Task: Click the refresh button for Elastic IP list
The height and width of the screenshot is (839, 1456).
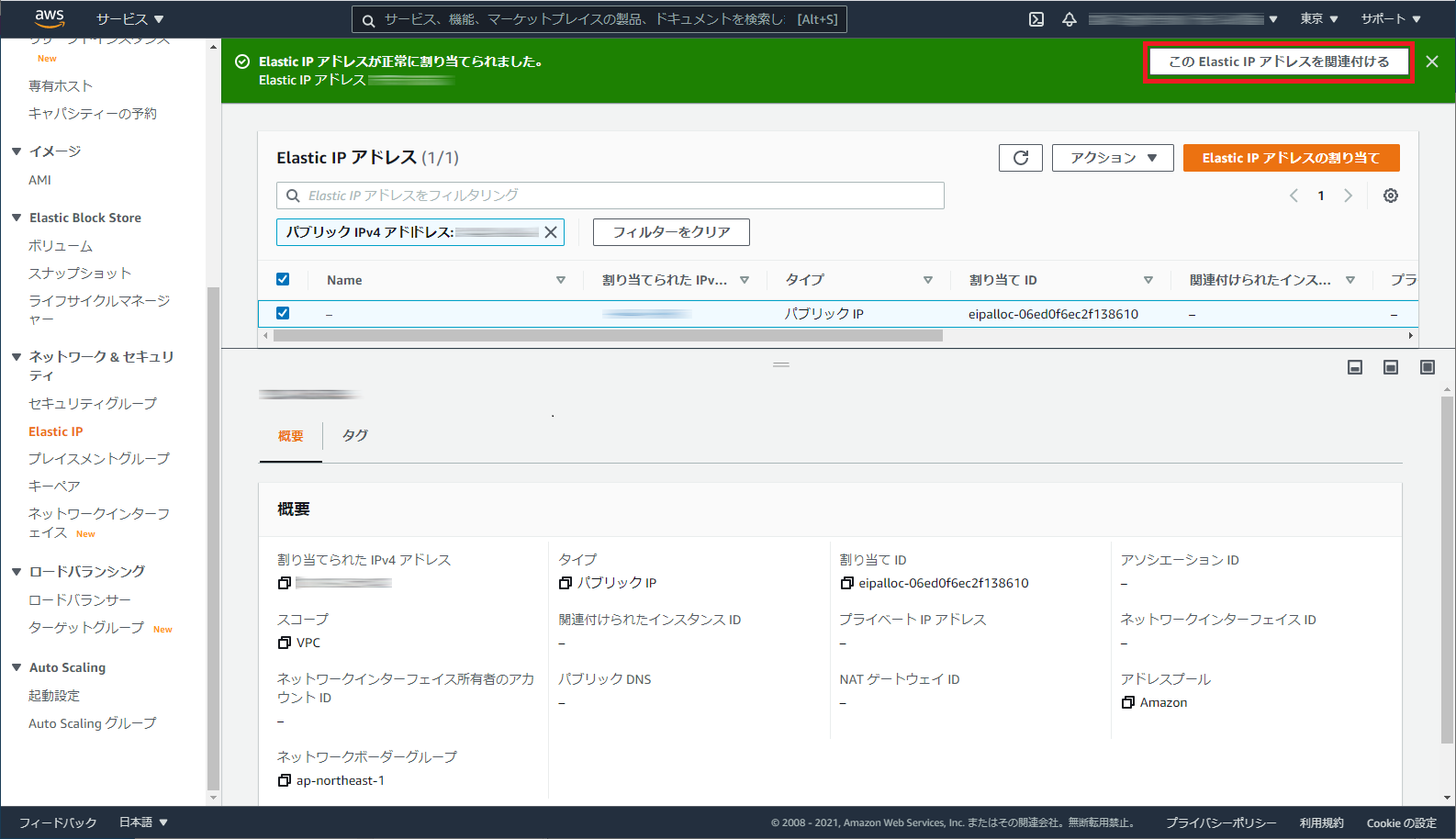Action: click(x=1020, y=158)
